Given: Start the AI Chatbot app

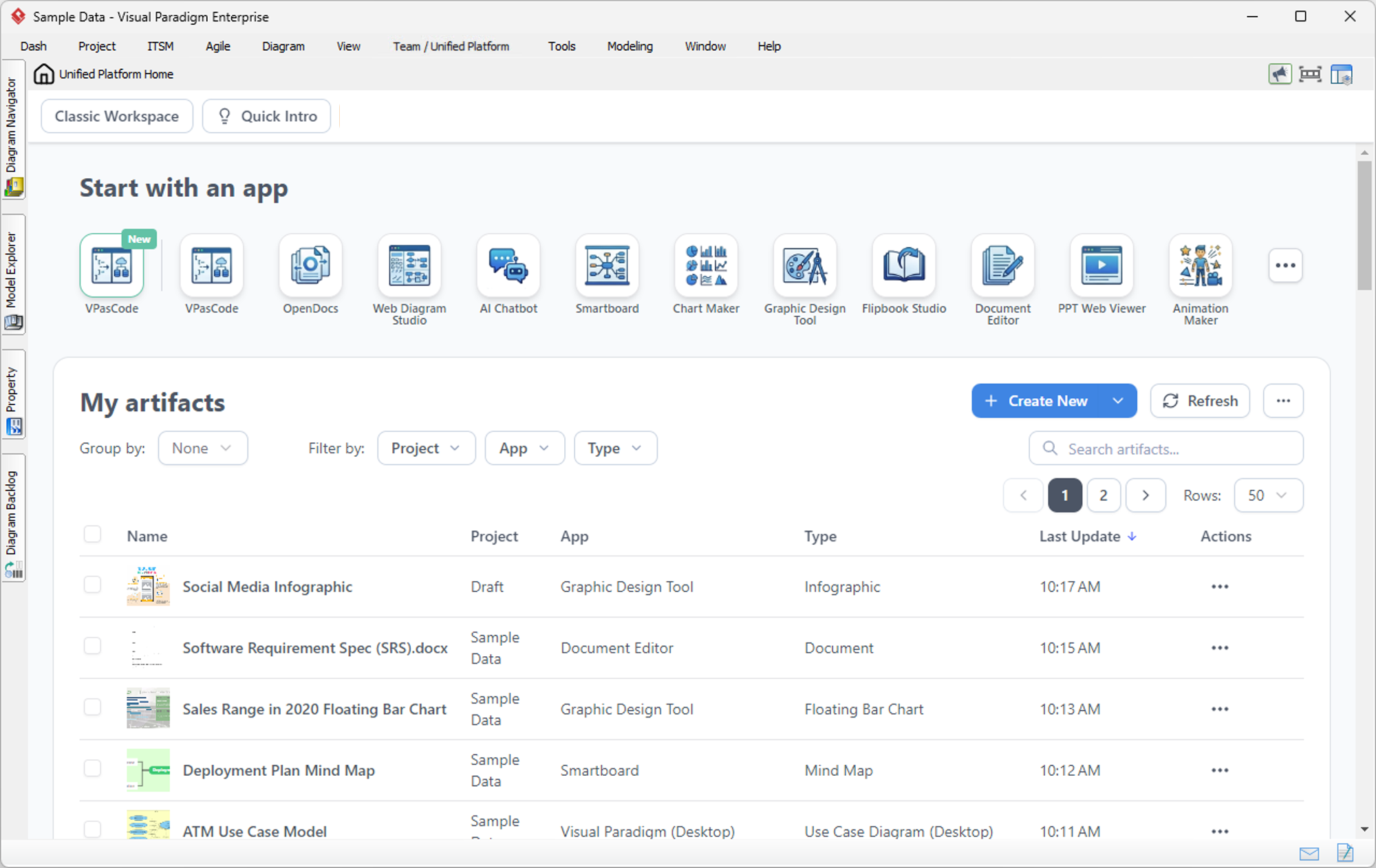Looking at the screenshot, I should click(x=508, y=266).
